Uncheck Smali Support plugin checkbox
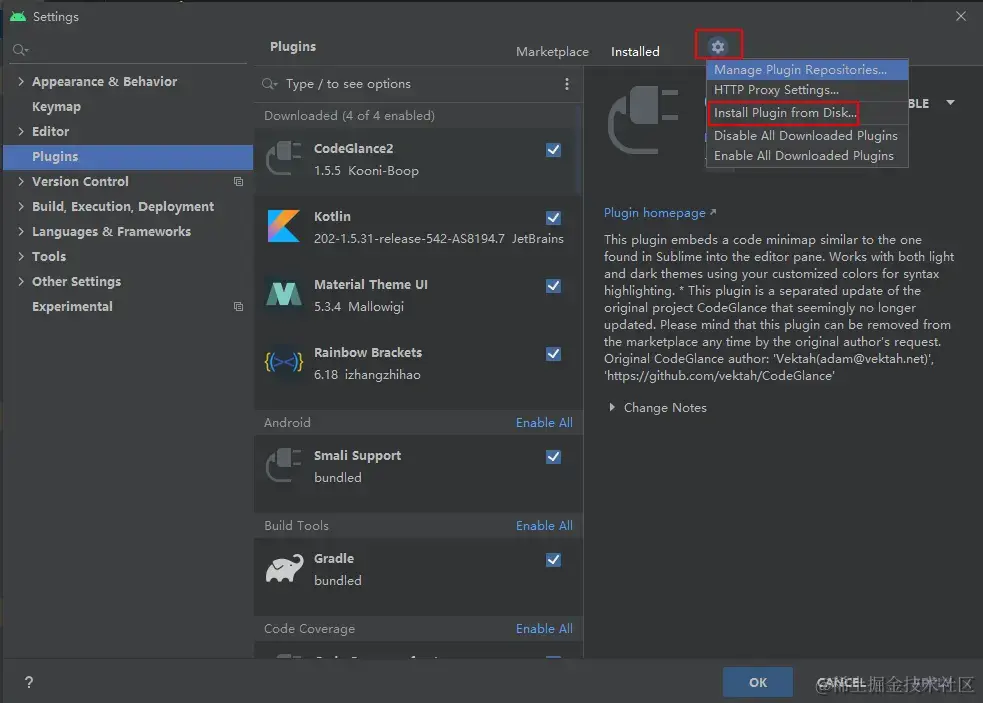Screen dimensions: 983x703 click(554, 457)
